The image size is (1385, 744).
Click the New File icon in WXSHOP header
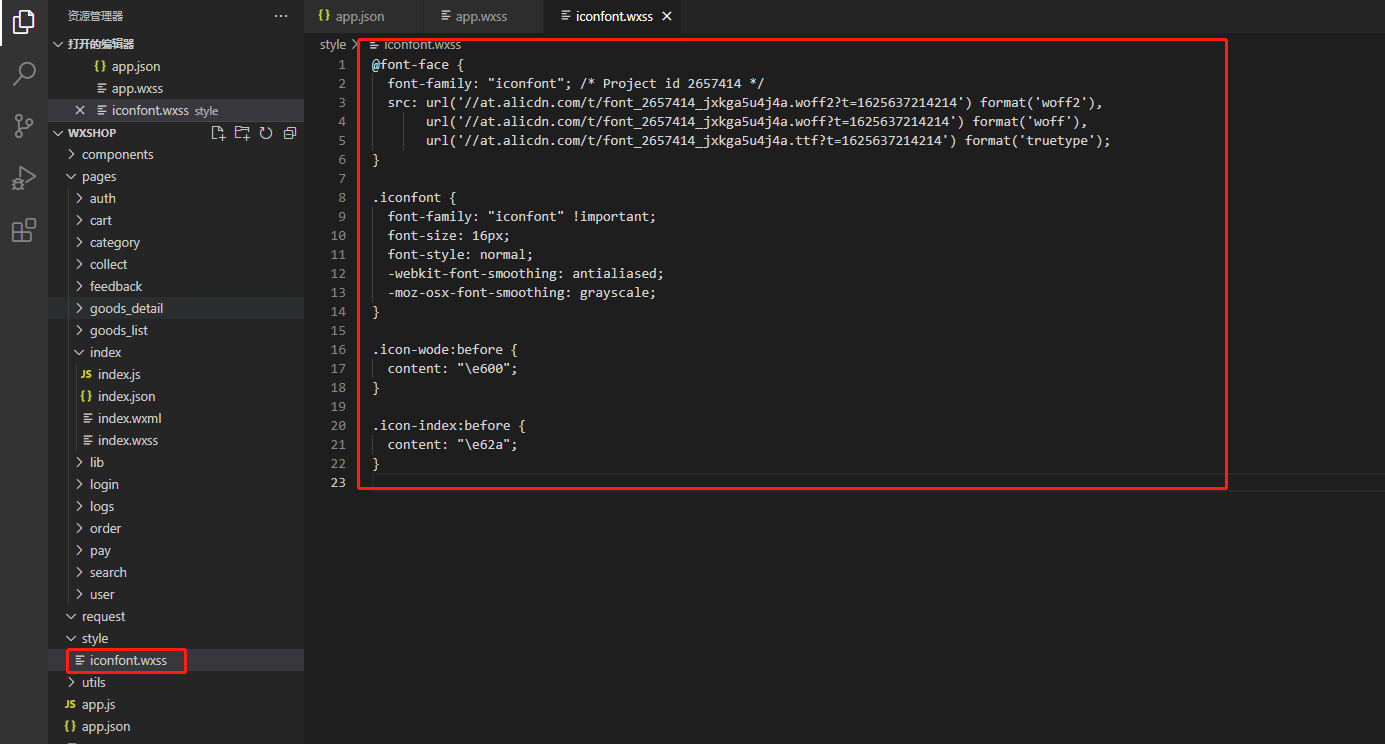point(218,133)
